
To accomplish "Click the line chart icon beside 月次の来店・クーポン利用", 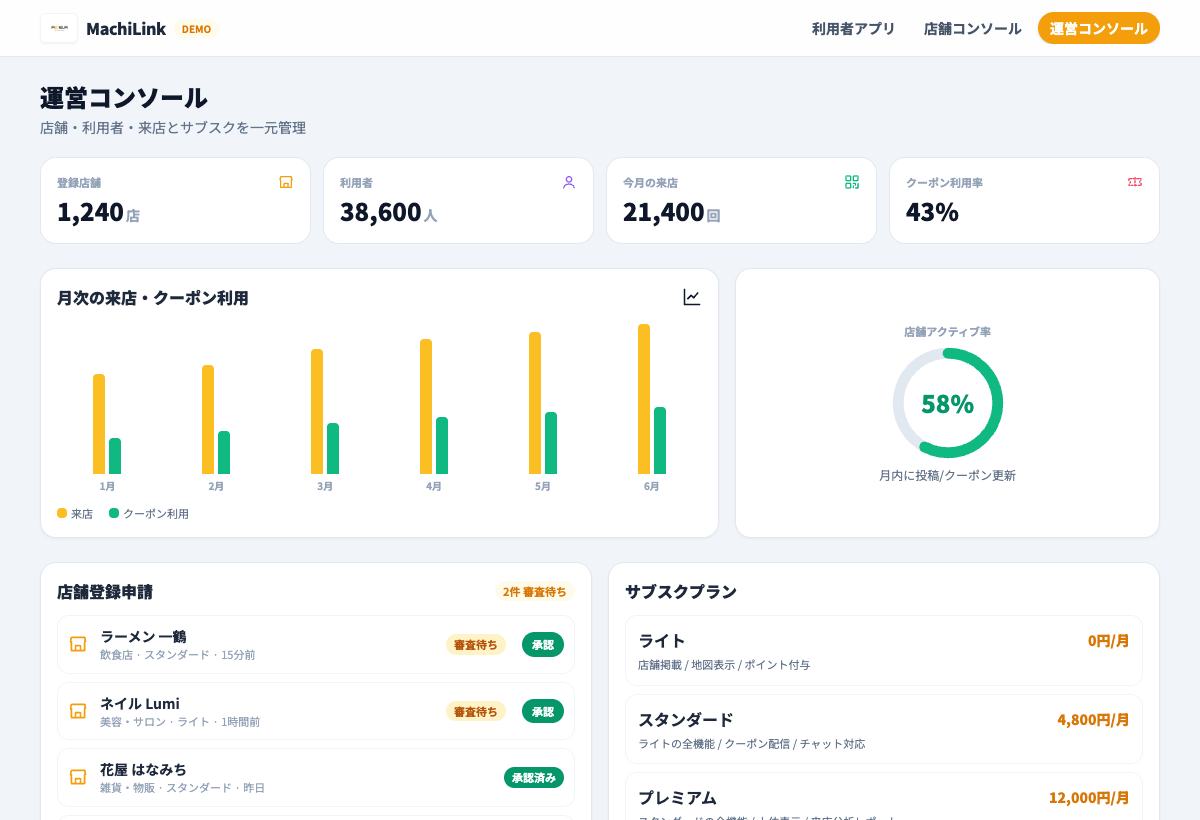I will 692,297.
